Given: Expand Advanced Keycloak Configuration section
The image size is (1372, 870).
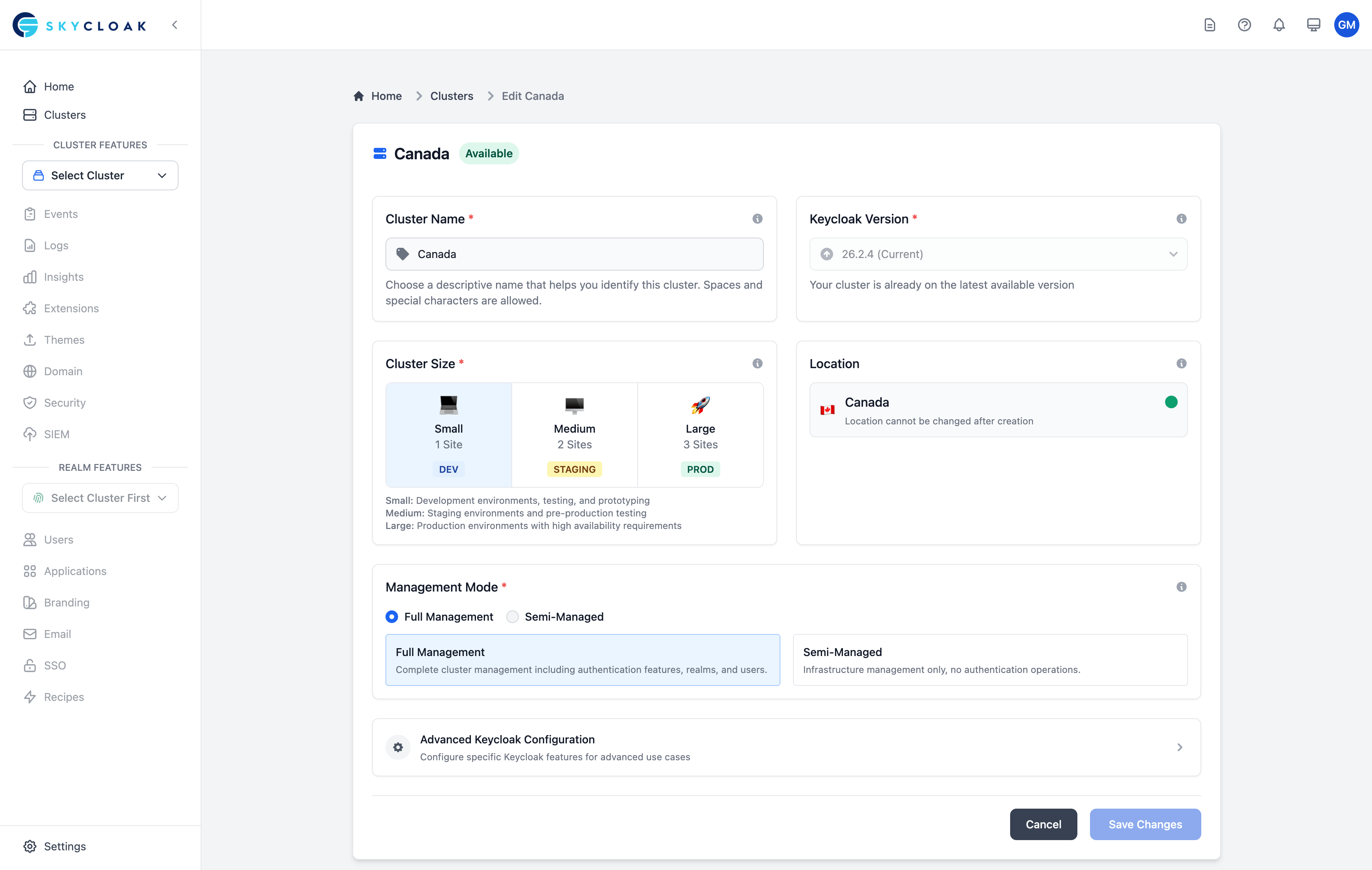Looking at the screenshot, I should (786, 747).
